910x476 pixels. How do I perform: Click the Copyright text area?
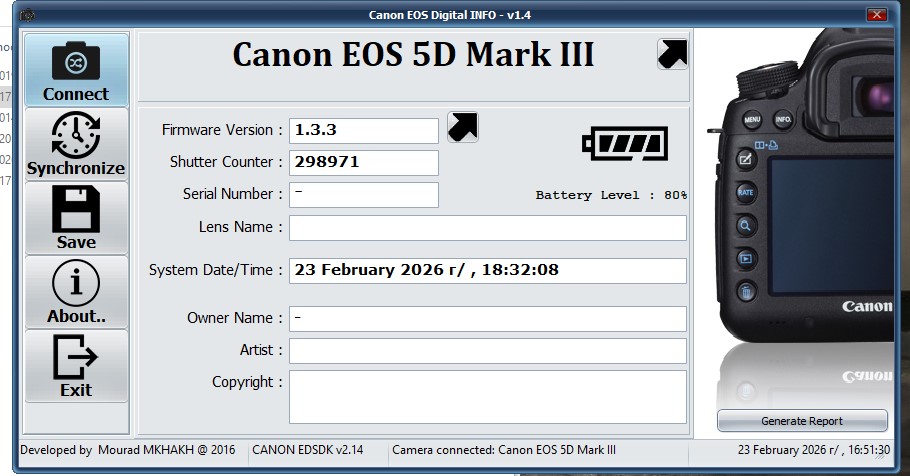[488, 396]
